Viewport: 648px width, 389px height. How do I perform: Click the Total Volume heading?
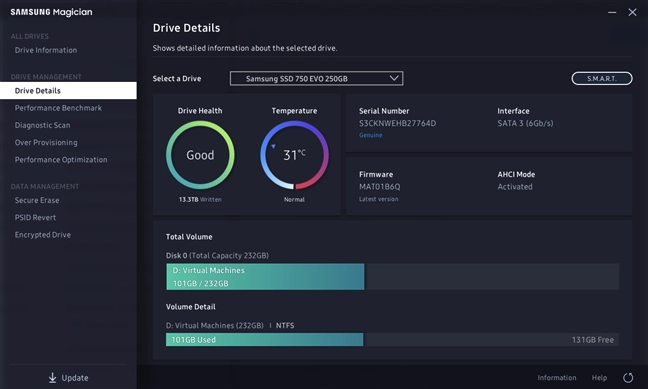coord(189,237)
